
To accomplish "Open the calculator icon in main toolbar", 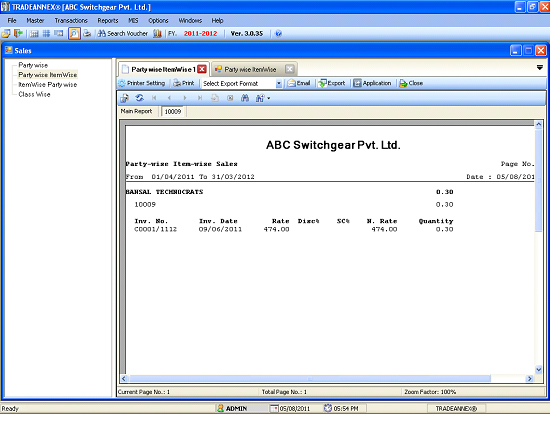I will (34, 34).
